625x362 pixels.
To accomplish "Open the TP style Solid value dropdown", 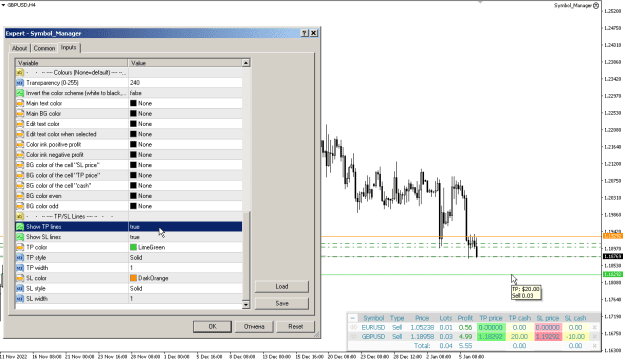I will pos(185,258).
